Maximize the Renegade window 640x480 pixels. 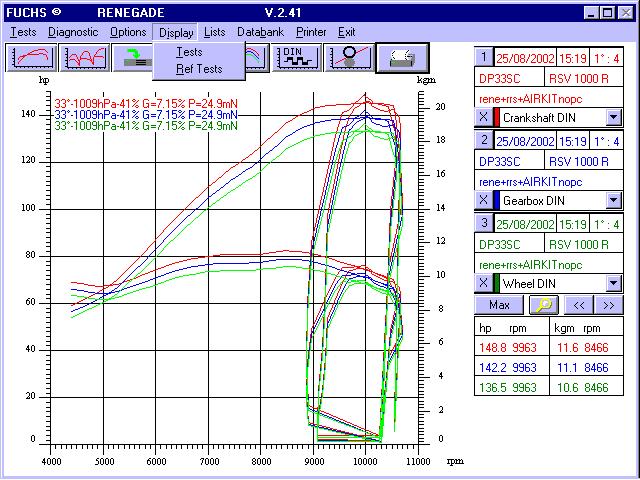[x=608, y=13]
